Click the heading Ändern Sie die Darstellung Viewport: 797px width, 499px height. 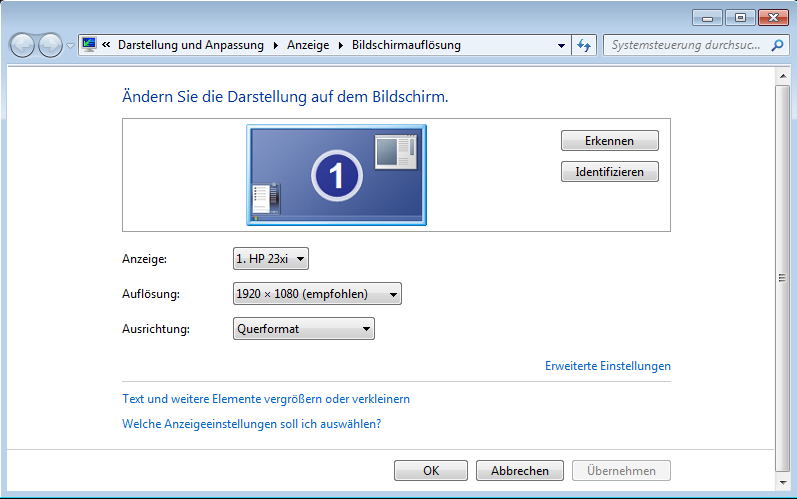285,97
